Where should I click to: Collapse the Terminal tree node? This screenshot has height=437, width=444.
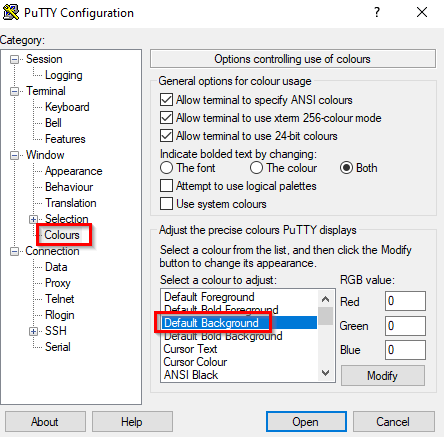pos(14,91)
